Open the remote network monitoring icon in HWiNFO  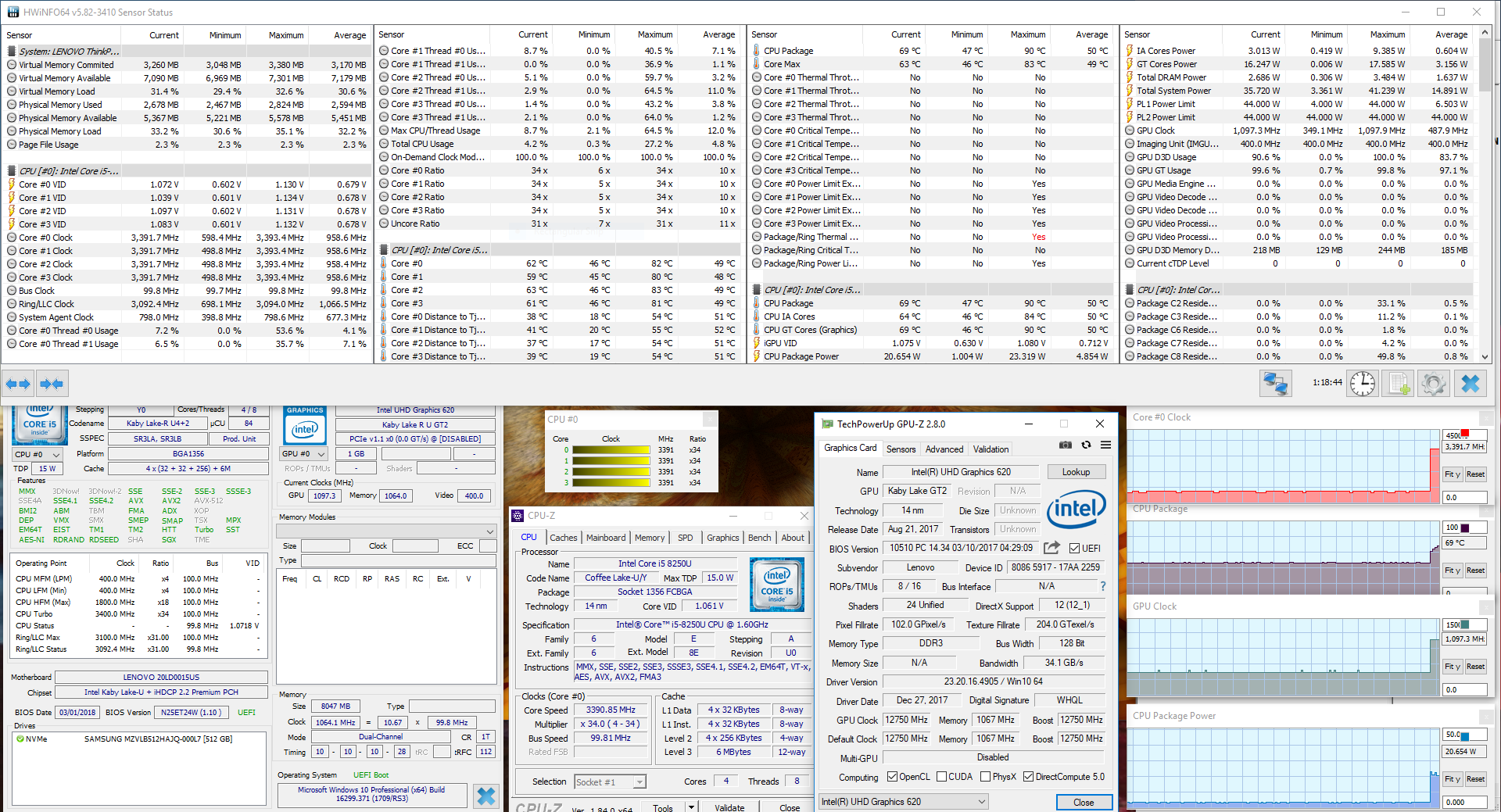(1275, 383)
